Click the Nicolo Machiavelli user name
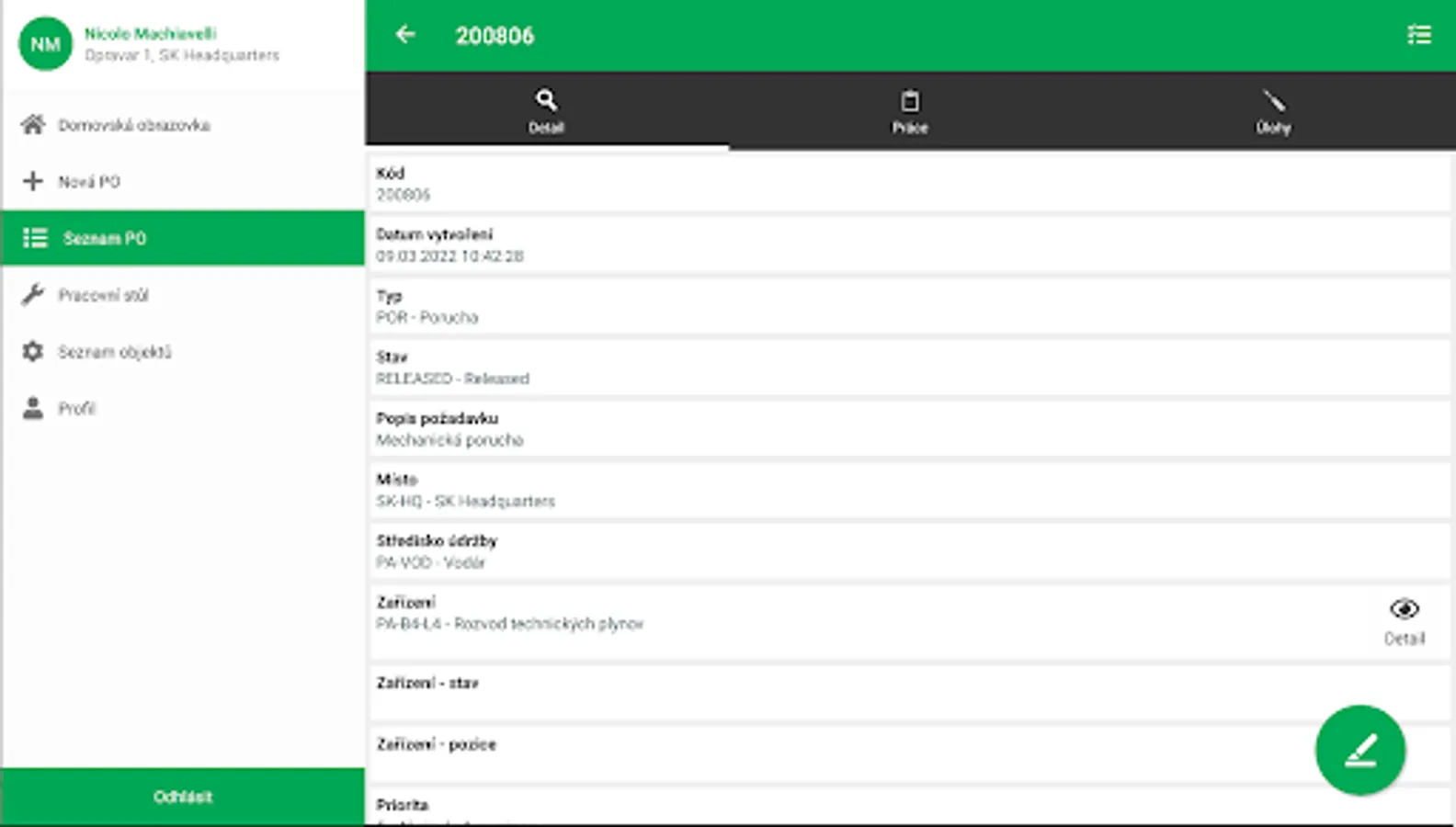This screenshot has width=1456, height=827. [151, 33]
